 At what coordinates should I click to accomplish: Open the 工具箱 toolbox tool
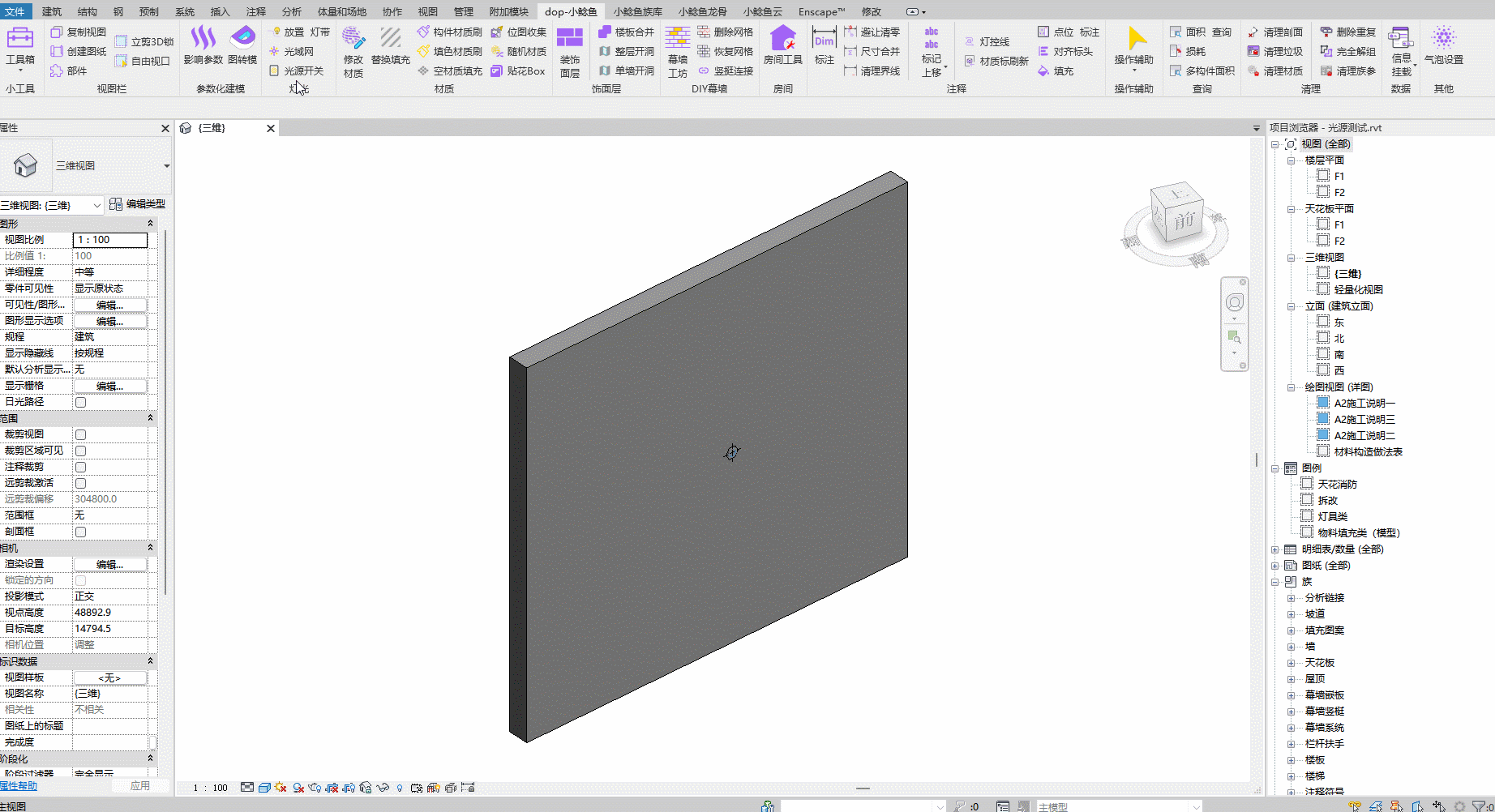19,47
